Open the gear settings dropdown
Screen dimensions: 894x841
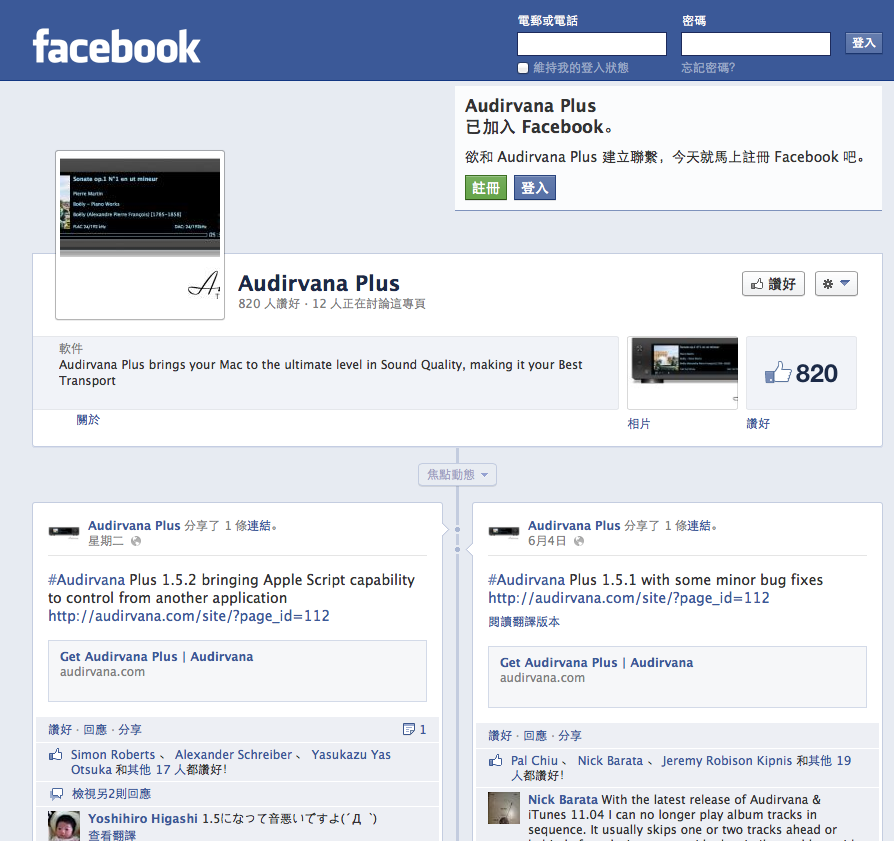pos(836,284)
